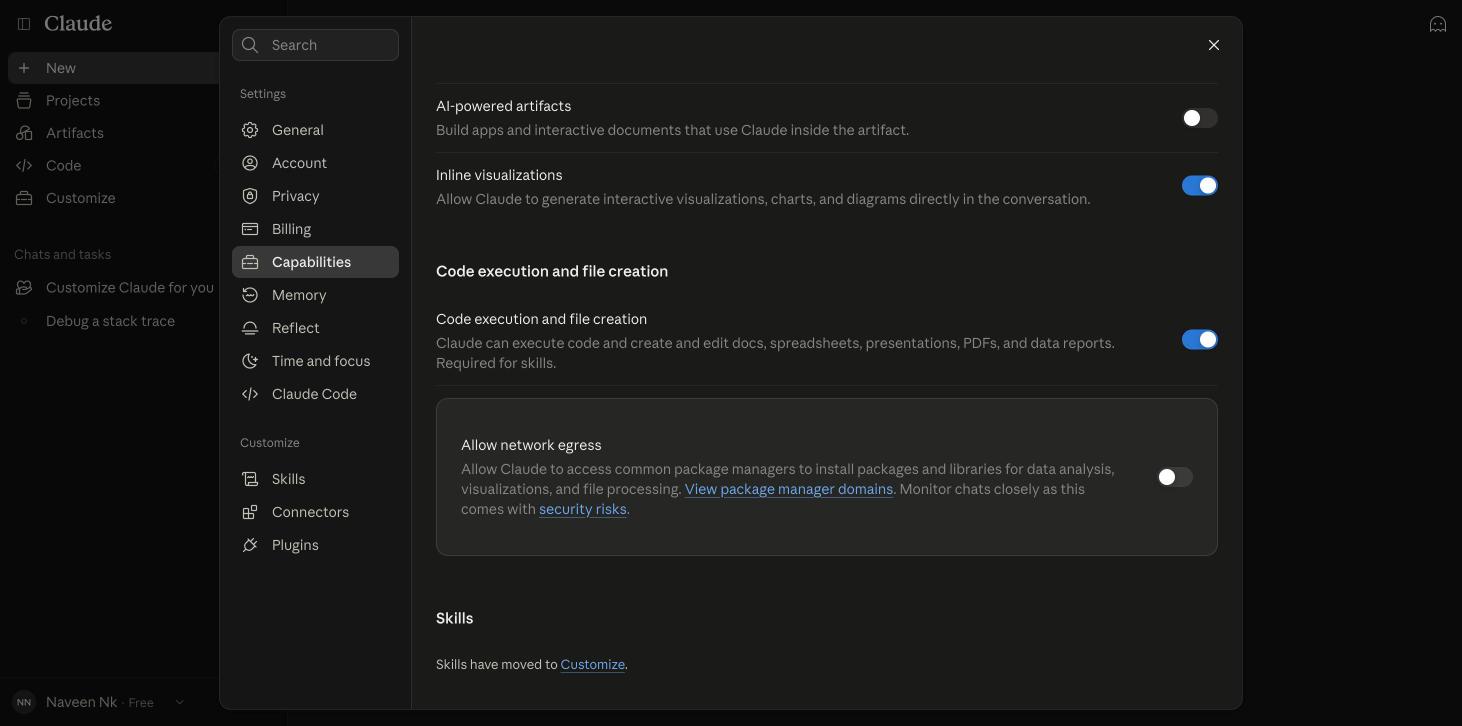The width and height of the screenshot is (1462, 726).
Task: Expand the Naveen Nk account chevron
Action: 180,702
